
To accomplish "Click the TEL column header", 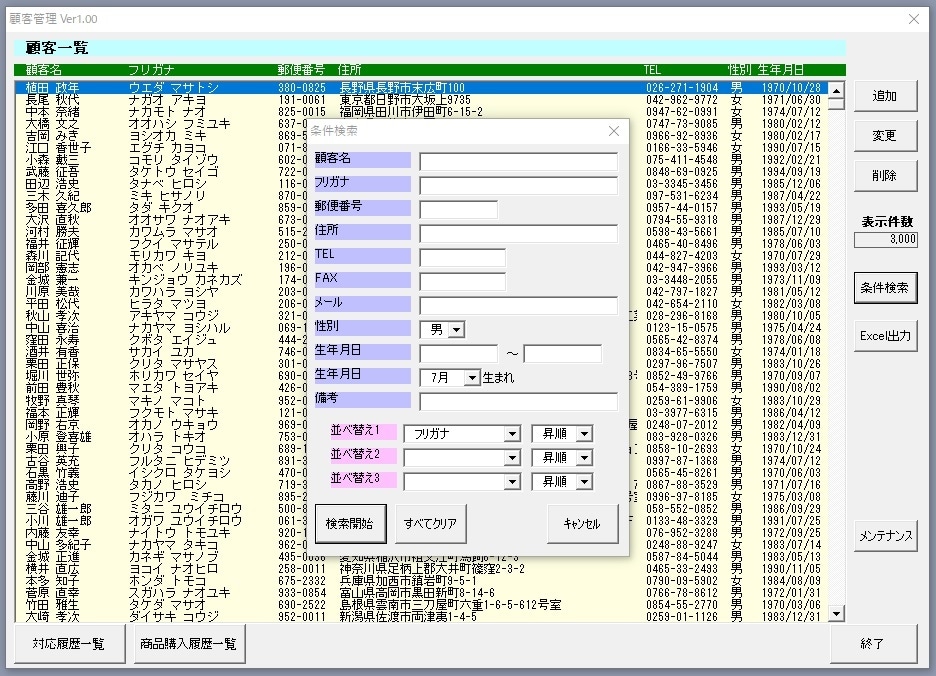I will 652,70.
